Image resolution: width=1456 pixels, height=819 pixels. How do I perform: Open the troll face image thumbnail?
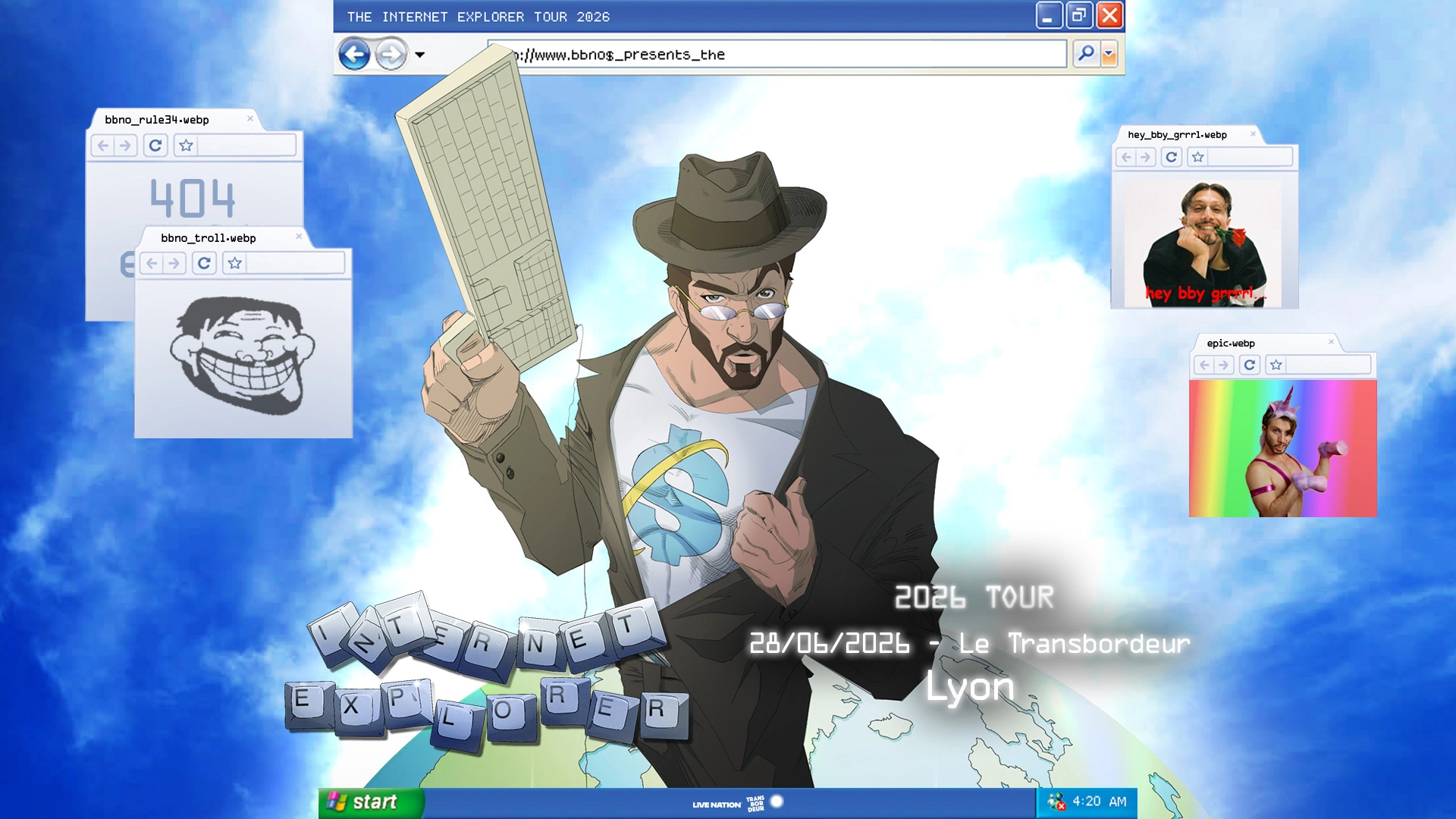point(243,355)
